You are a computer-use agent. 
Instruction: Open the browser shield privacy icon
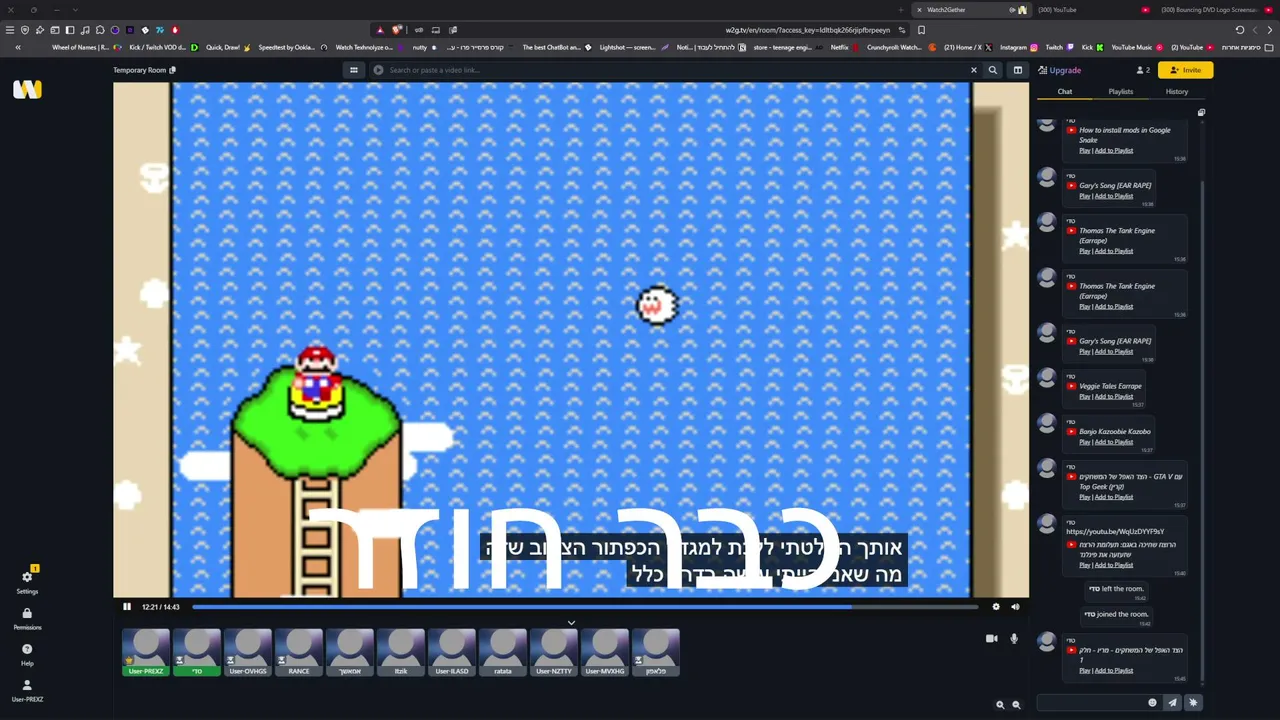click(x=25, y=30)
